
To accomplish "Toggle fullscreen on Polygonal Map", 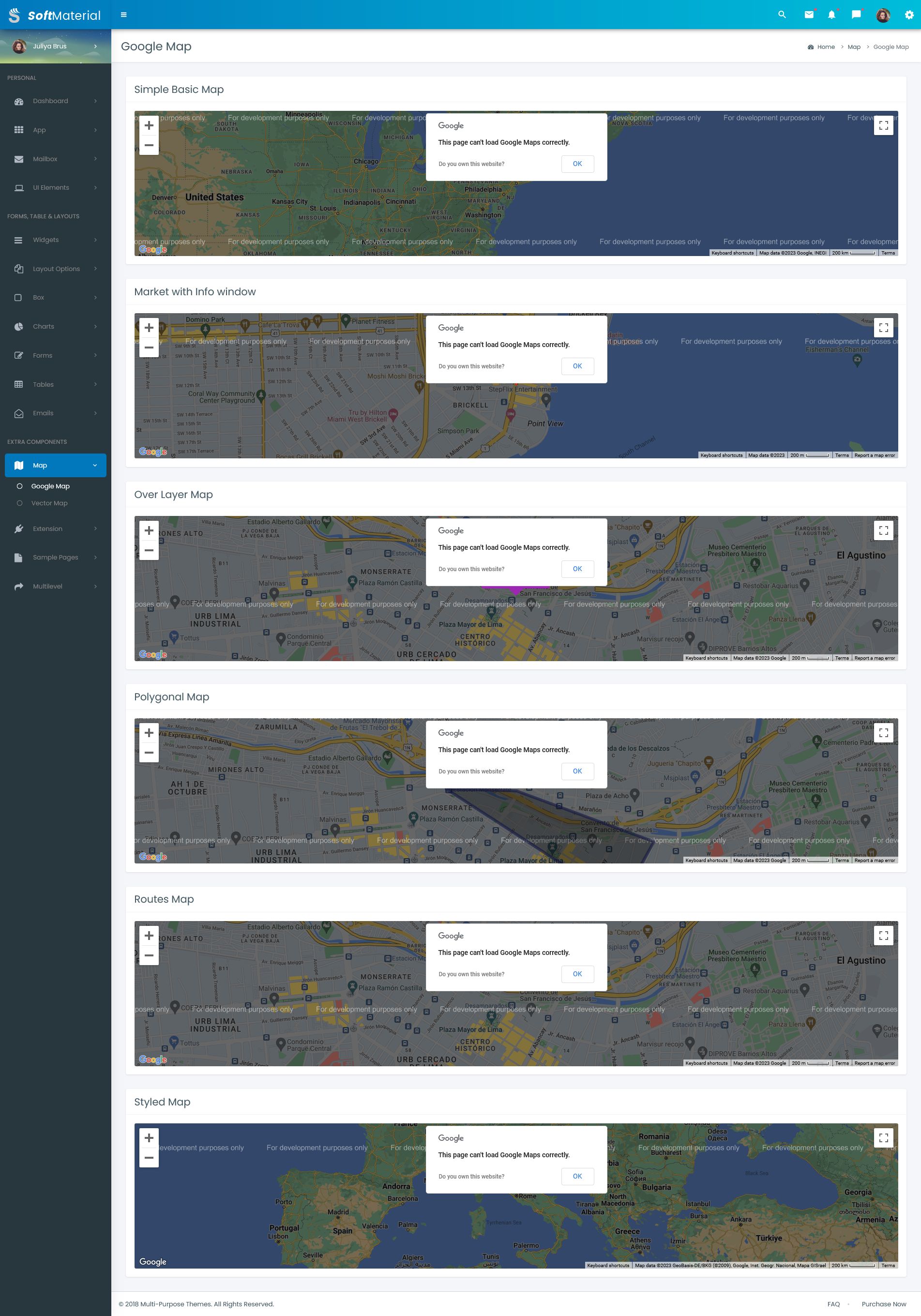I will [x=883, y=733].
